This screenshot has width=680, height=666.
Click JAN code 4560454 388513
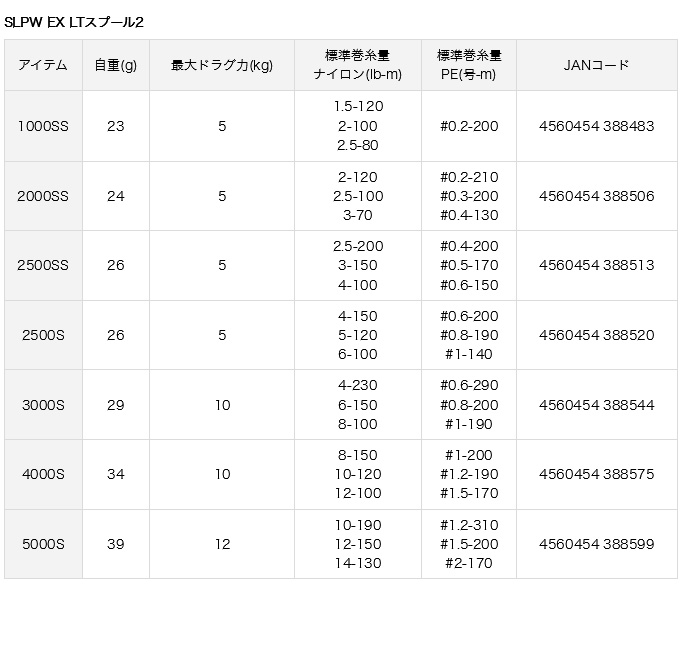tap(596, 265)
